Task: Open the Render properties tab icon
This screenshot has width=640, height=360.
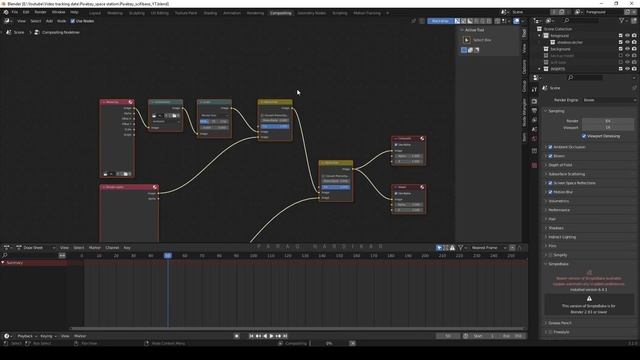Action: (x=534, y=101)
